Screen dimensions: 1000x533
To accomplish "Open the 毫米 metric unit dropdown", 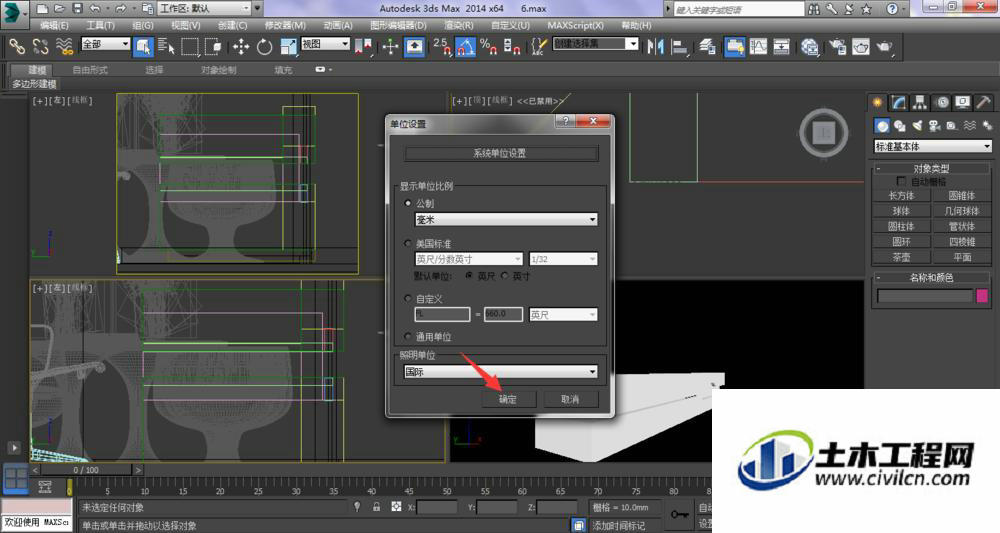I will tap(506, 219).
